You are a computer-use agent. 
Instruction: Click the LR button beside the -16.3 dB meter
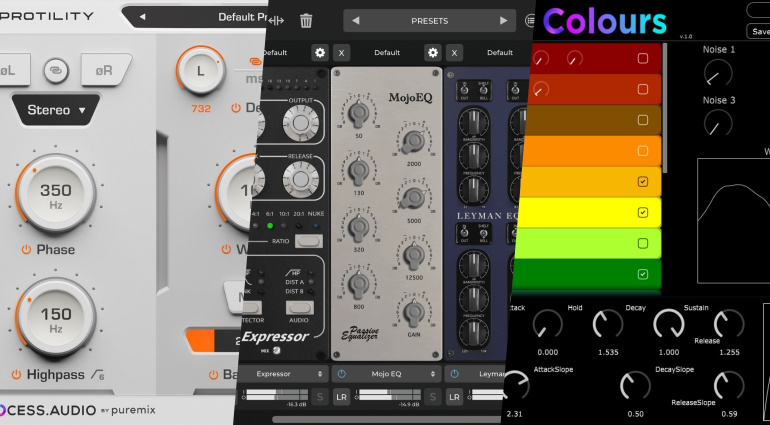tap(342, 397)
